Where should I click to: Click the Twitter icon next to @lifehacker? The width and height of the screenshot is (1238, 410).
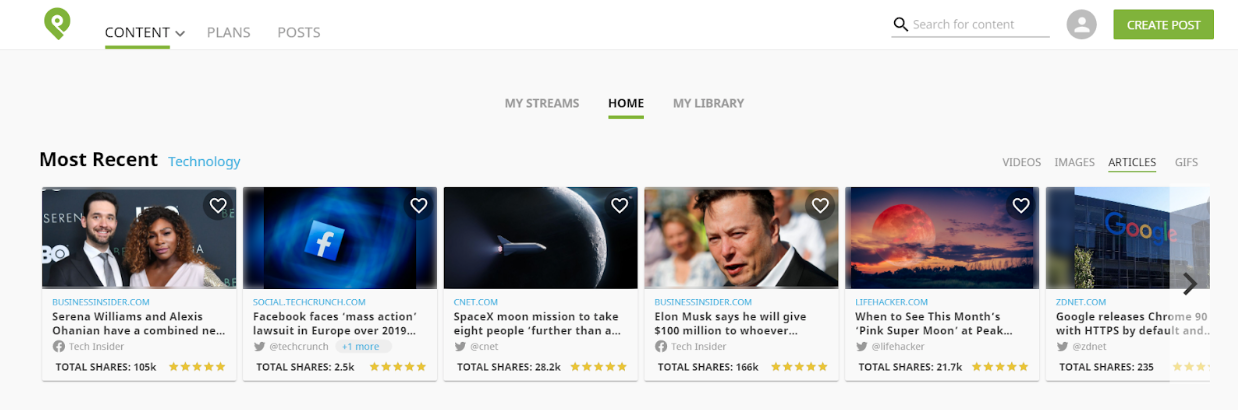(x=862, y=346)
